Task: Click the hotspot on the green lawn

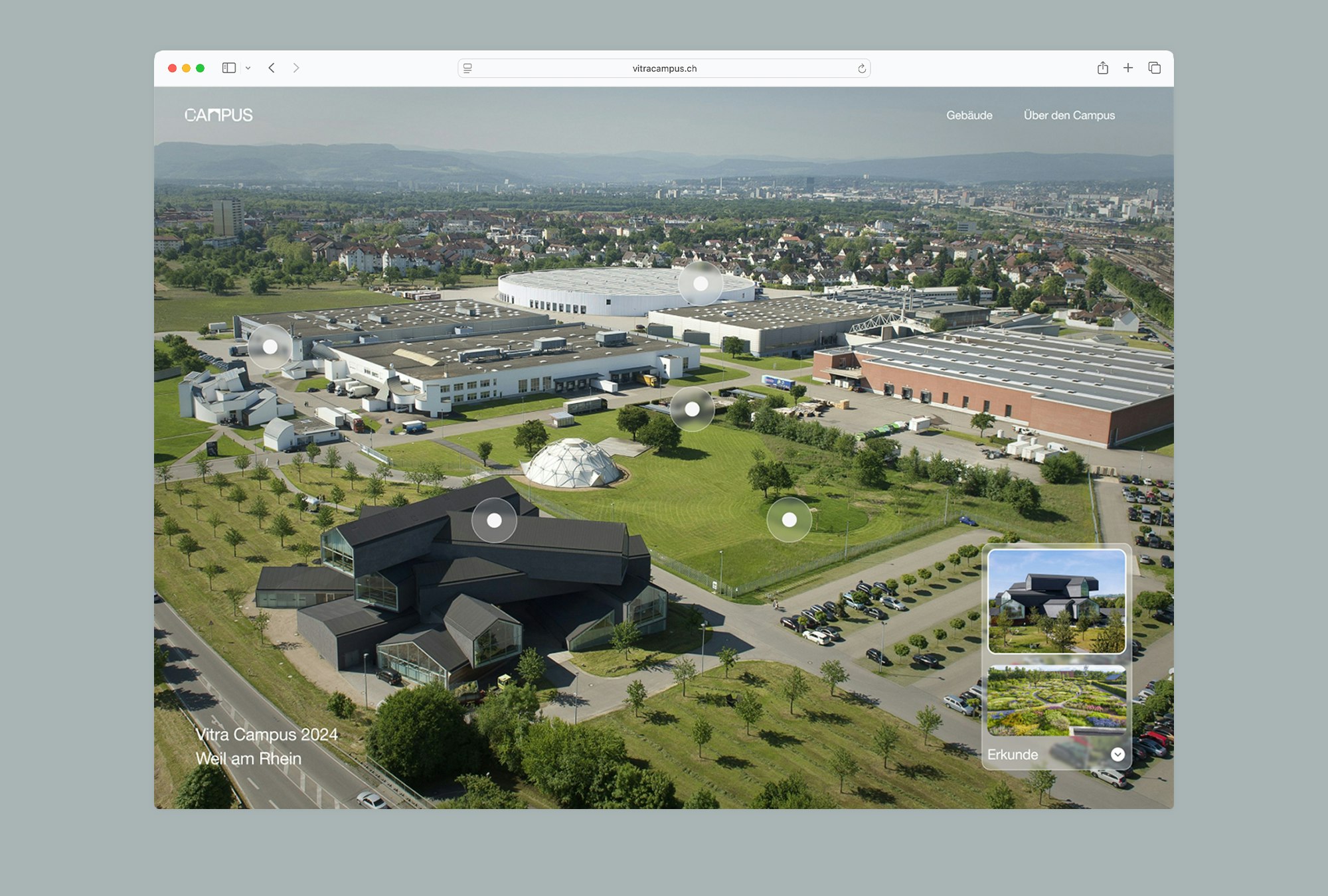Action: pos(789,520)
